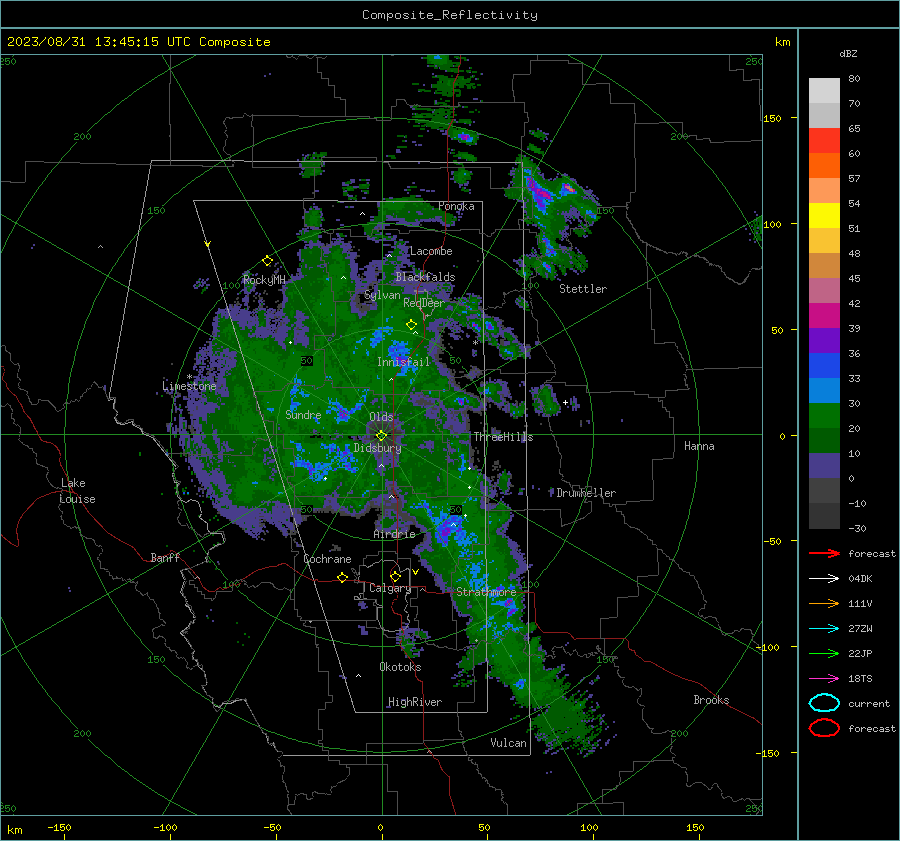Click the Innisfail city label
Viewport: 900px width, 841px height.
[403, 362]
